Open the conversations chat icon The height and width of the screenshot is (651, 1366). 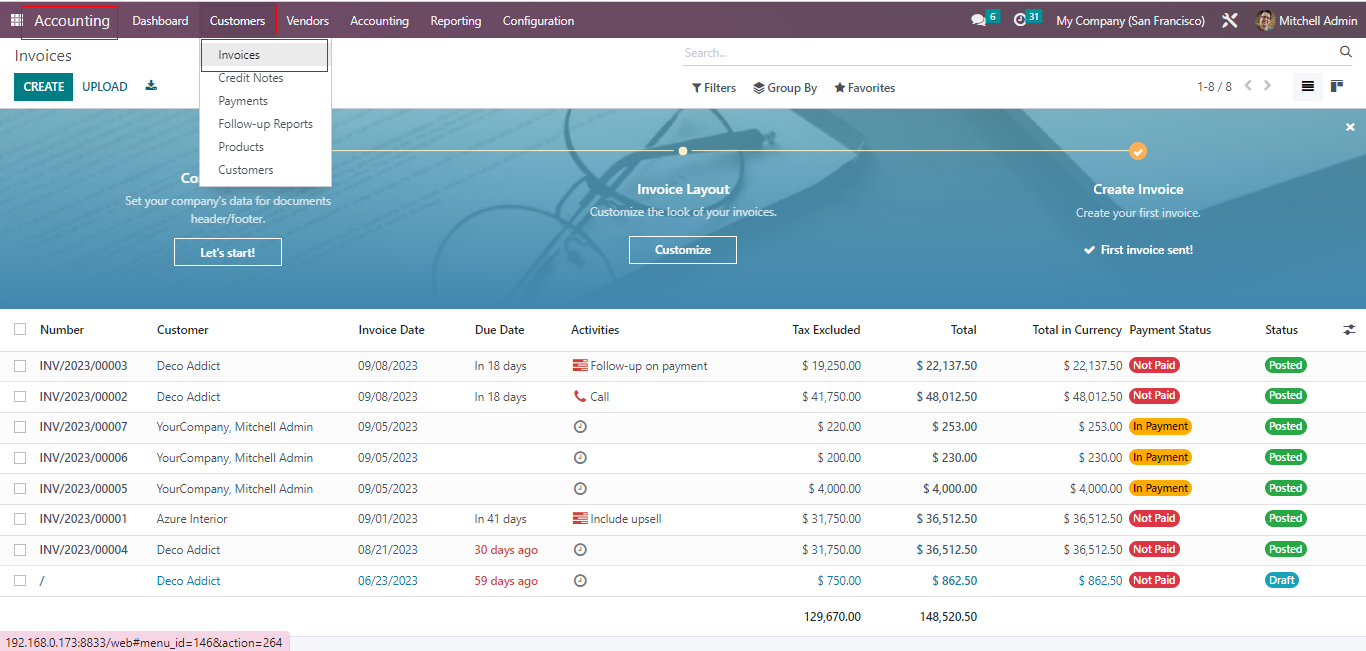click(x=978, y=20)
